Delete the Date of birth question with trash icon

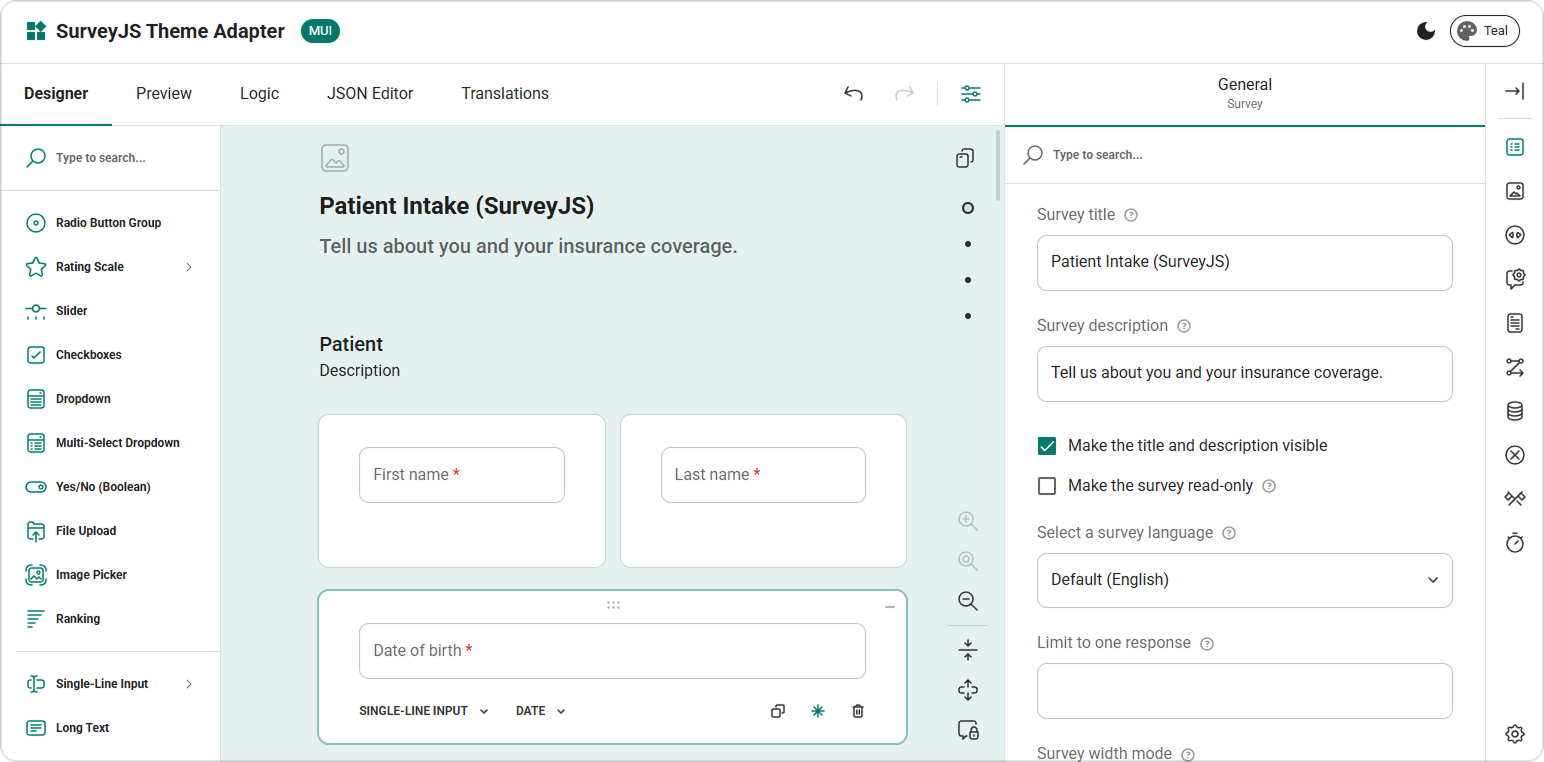pyautogui.click(x=858, y=711)
